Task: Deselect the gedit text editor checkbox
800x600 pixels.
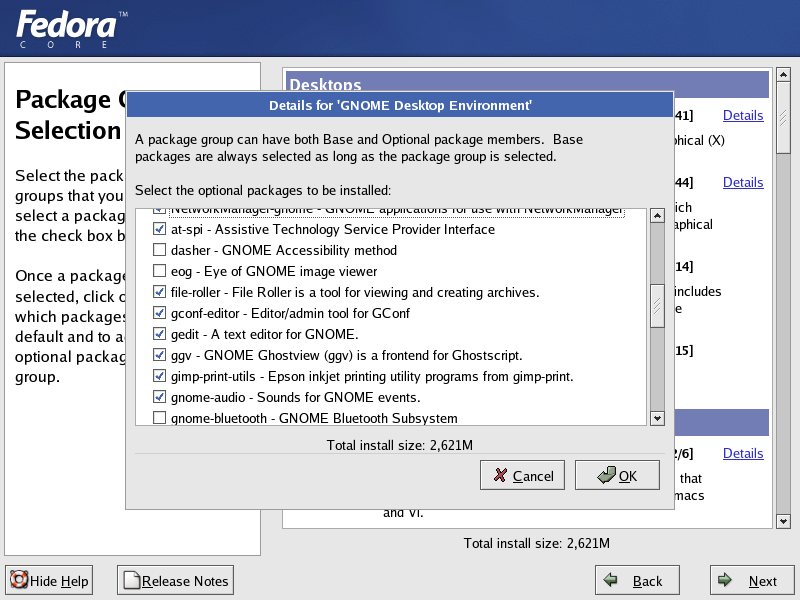Action: (x=160, y=333)
